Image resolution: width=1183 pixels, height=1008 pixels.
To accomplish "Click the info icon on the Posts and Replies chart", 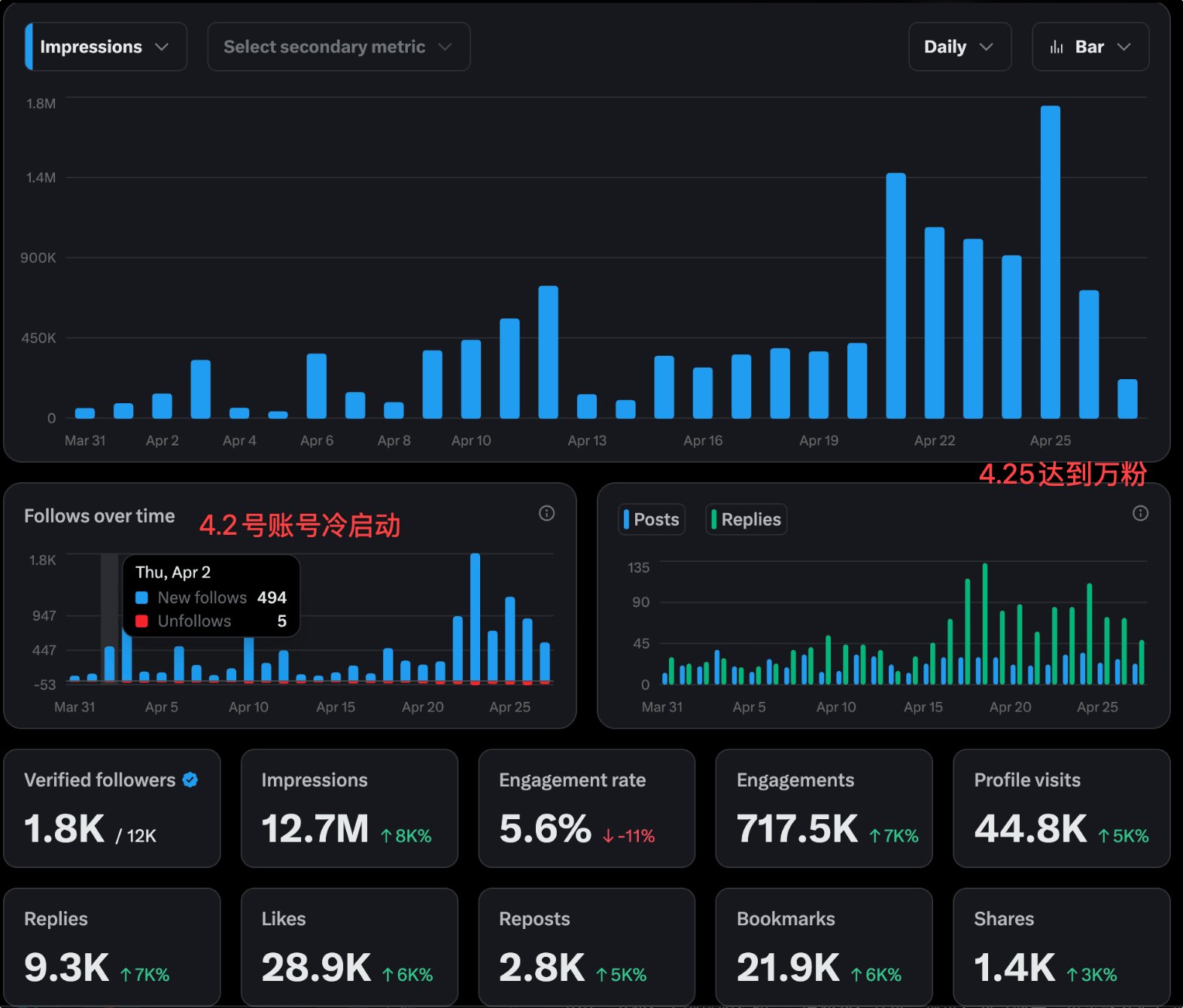I will click(x=1141, y=513).
